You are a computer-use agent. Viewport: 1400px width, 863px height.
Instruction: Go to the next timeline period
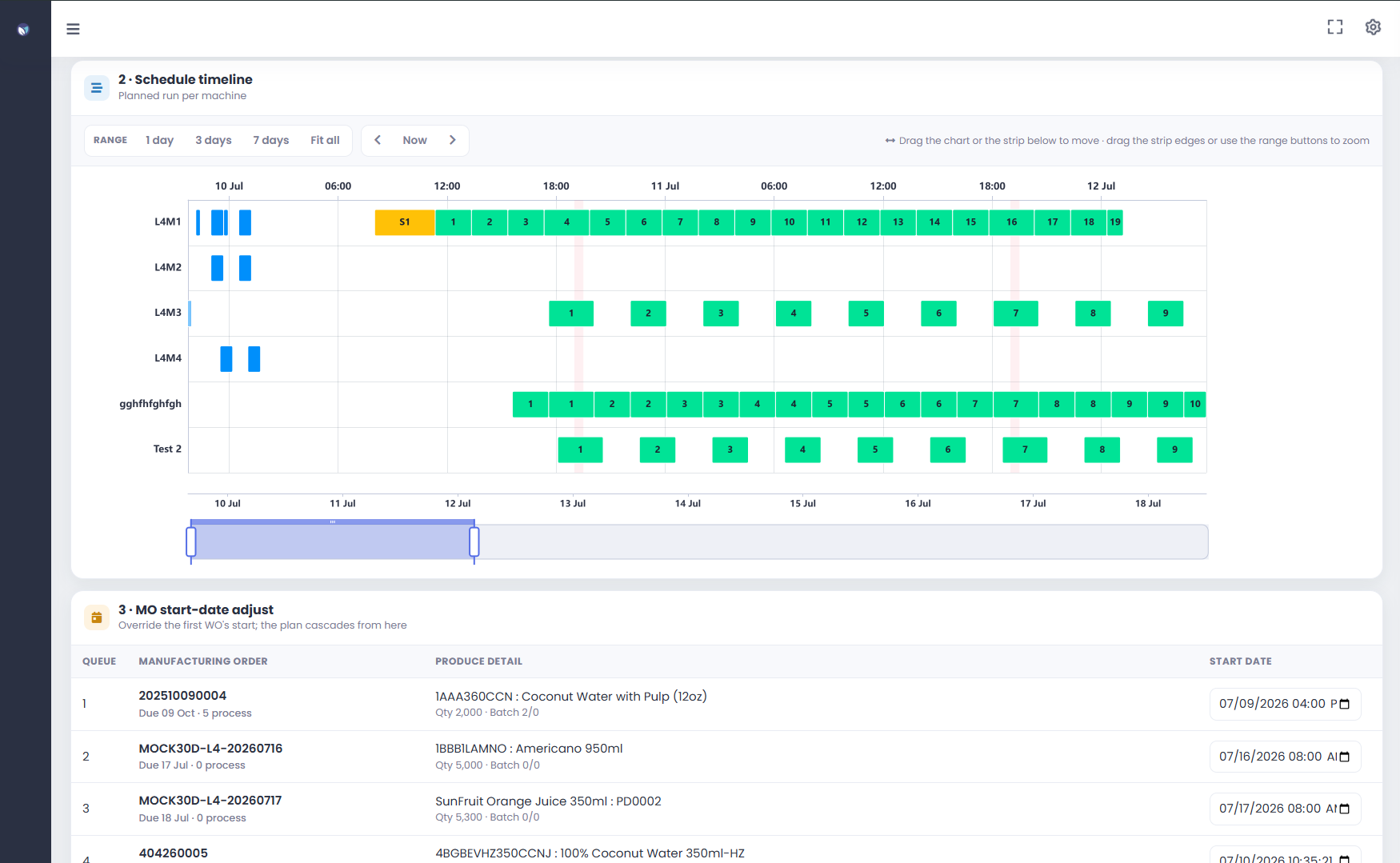453,140
